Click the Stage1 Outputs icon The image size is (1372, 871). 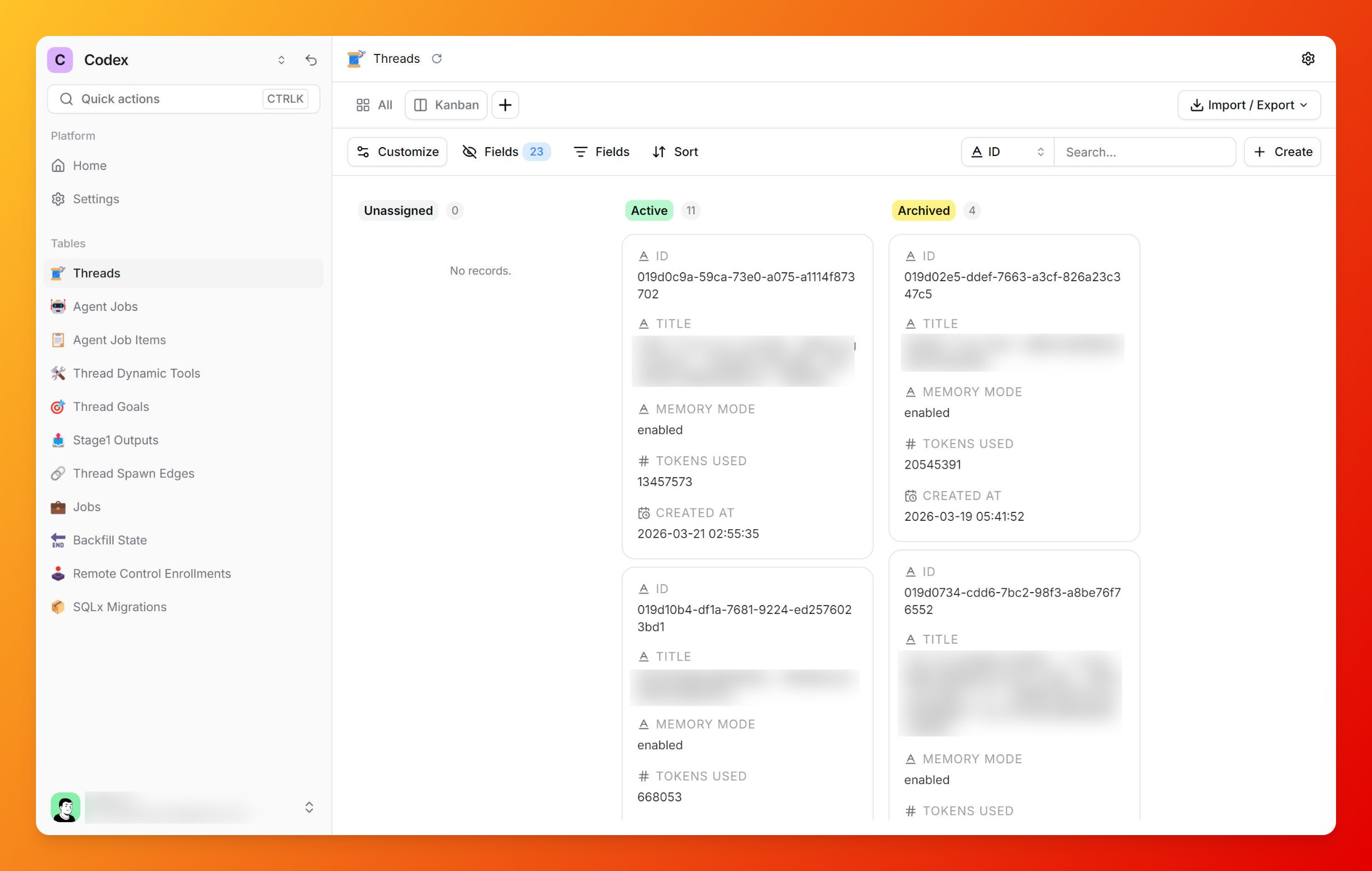(x=58, y=441)
